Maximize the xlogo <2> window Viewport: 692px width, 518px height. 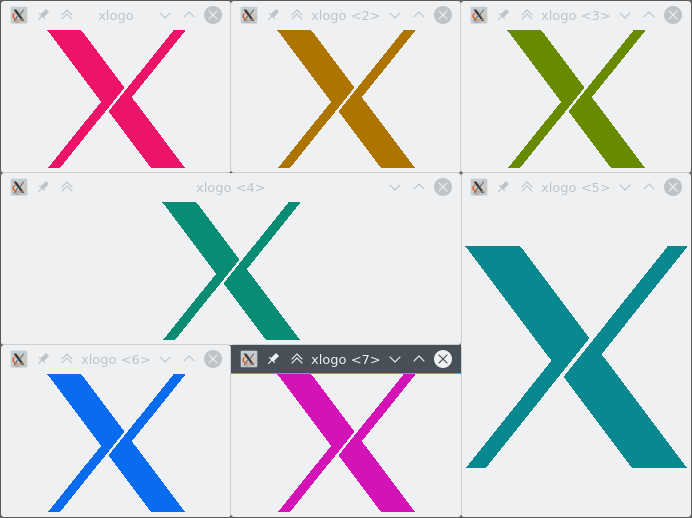click(x=419, y=15)
